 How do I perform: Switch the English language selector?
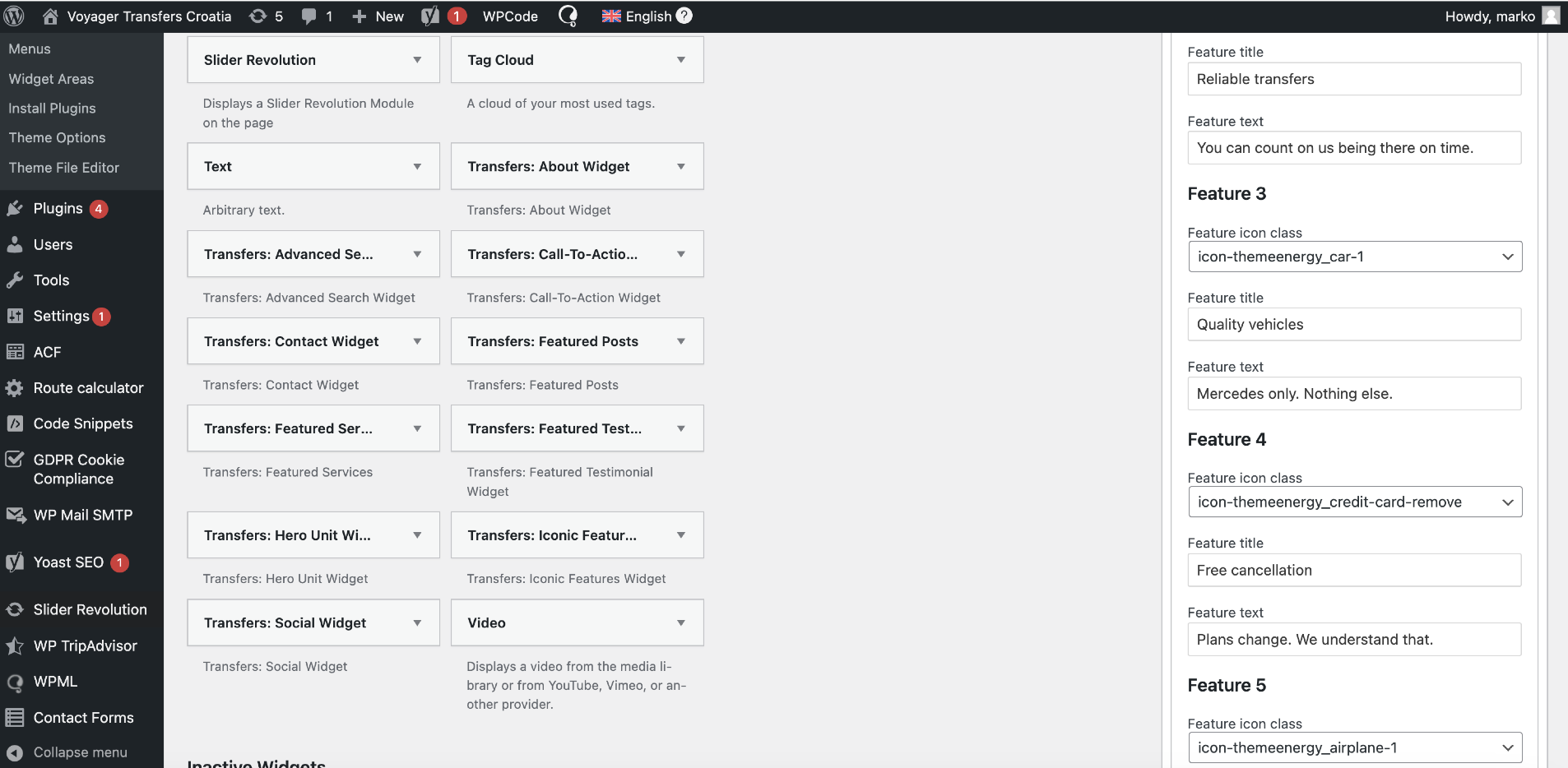tap(637, 16)
